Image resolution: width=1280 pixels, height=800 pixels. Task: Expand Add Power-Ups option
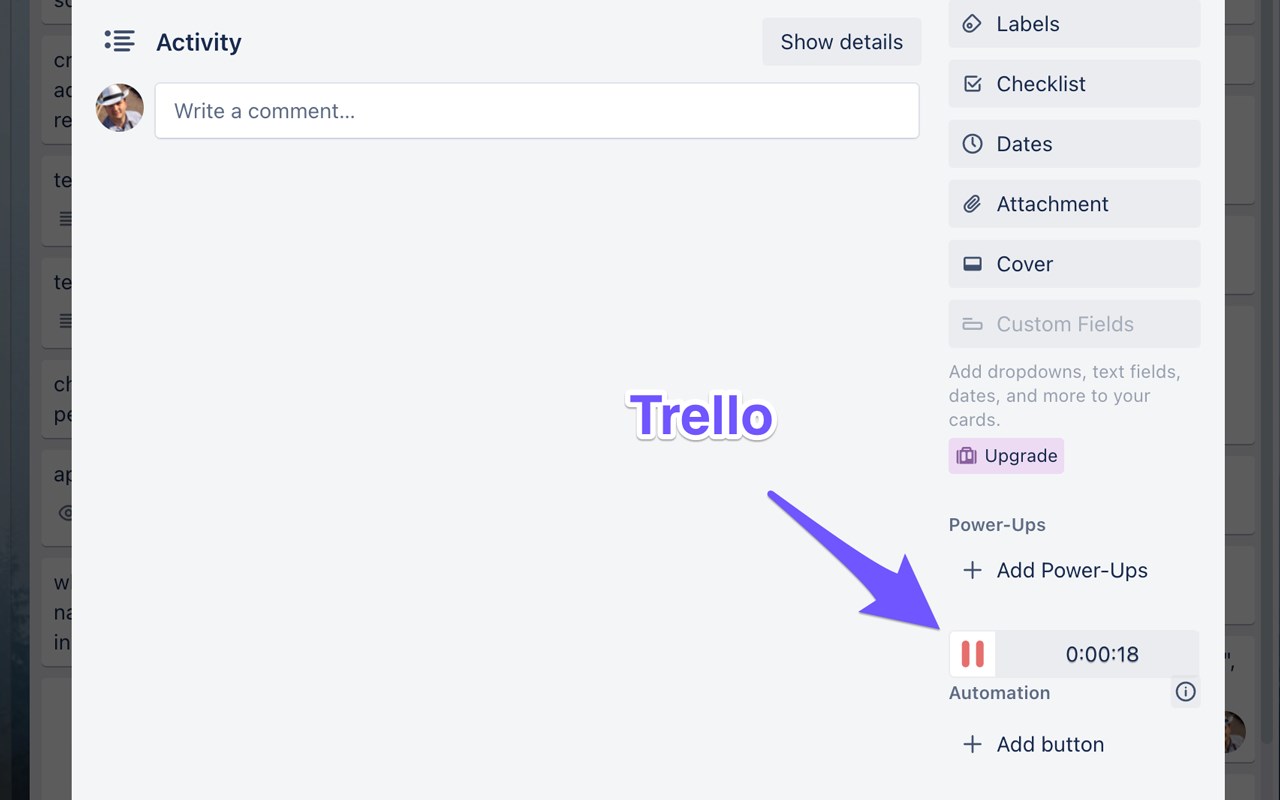1053,571
